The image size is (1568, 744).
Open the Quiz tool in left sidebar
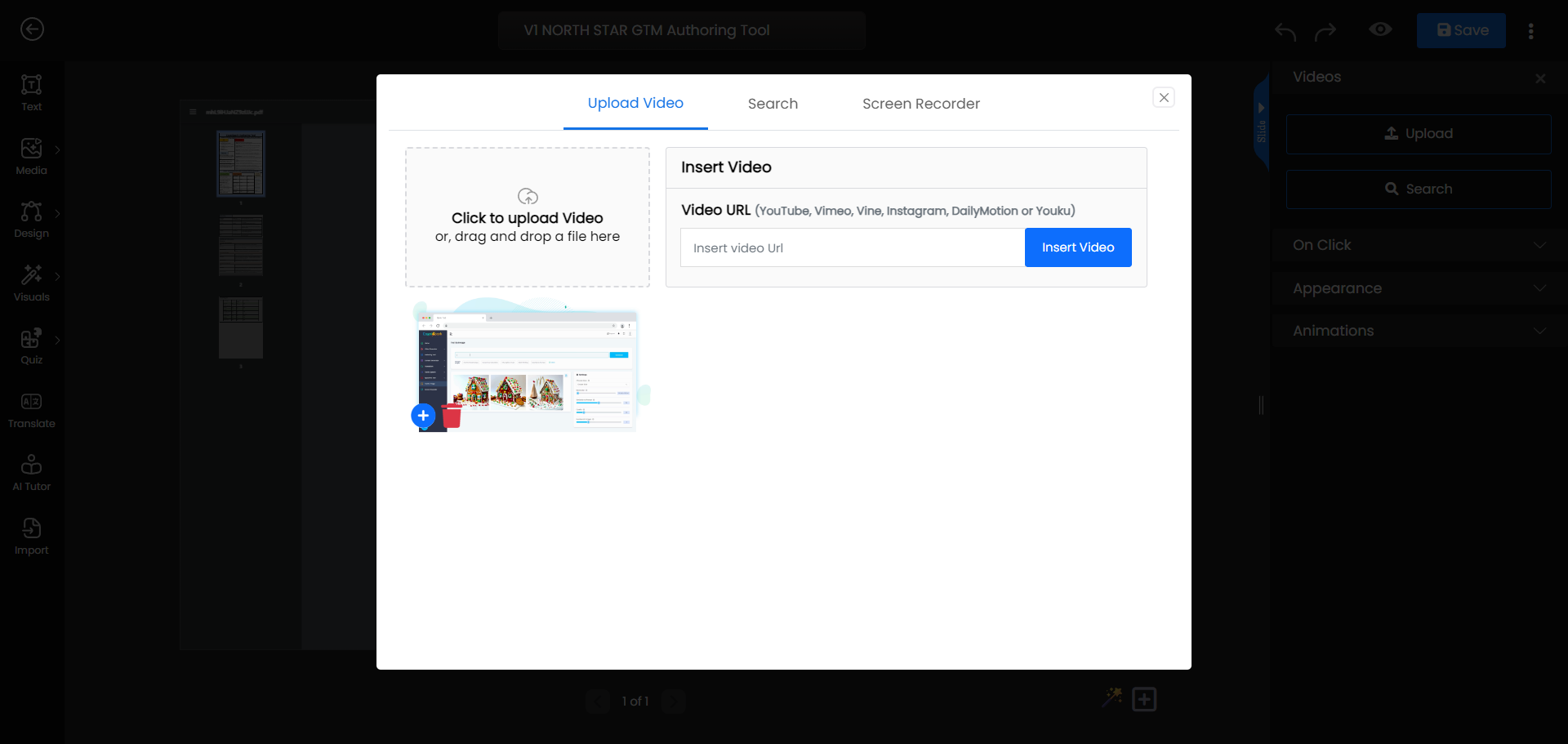(31, 346)
